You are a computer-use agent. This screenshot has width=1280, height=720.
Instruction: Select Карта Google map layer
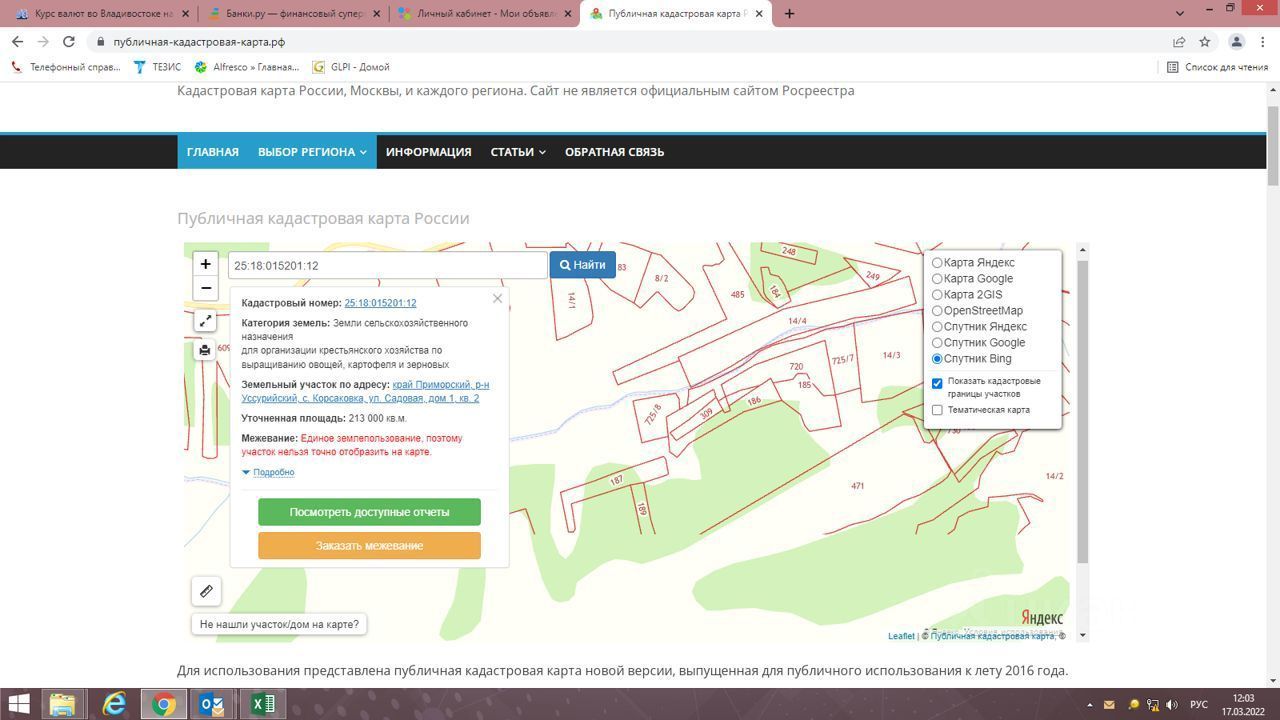point(937,279)
